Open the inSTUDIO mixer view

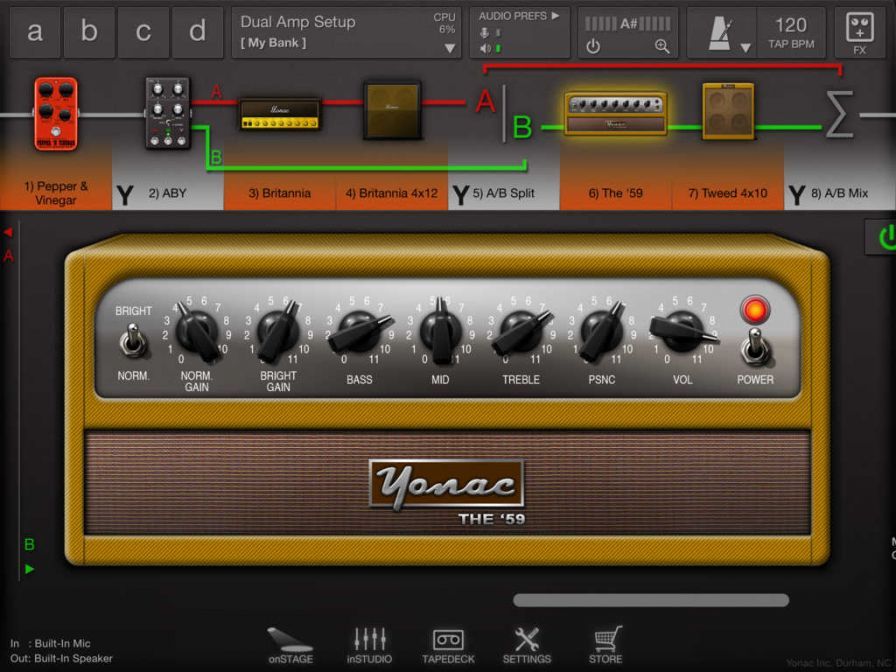(371, 645)
